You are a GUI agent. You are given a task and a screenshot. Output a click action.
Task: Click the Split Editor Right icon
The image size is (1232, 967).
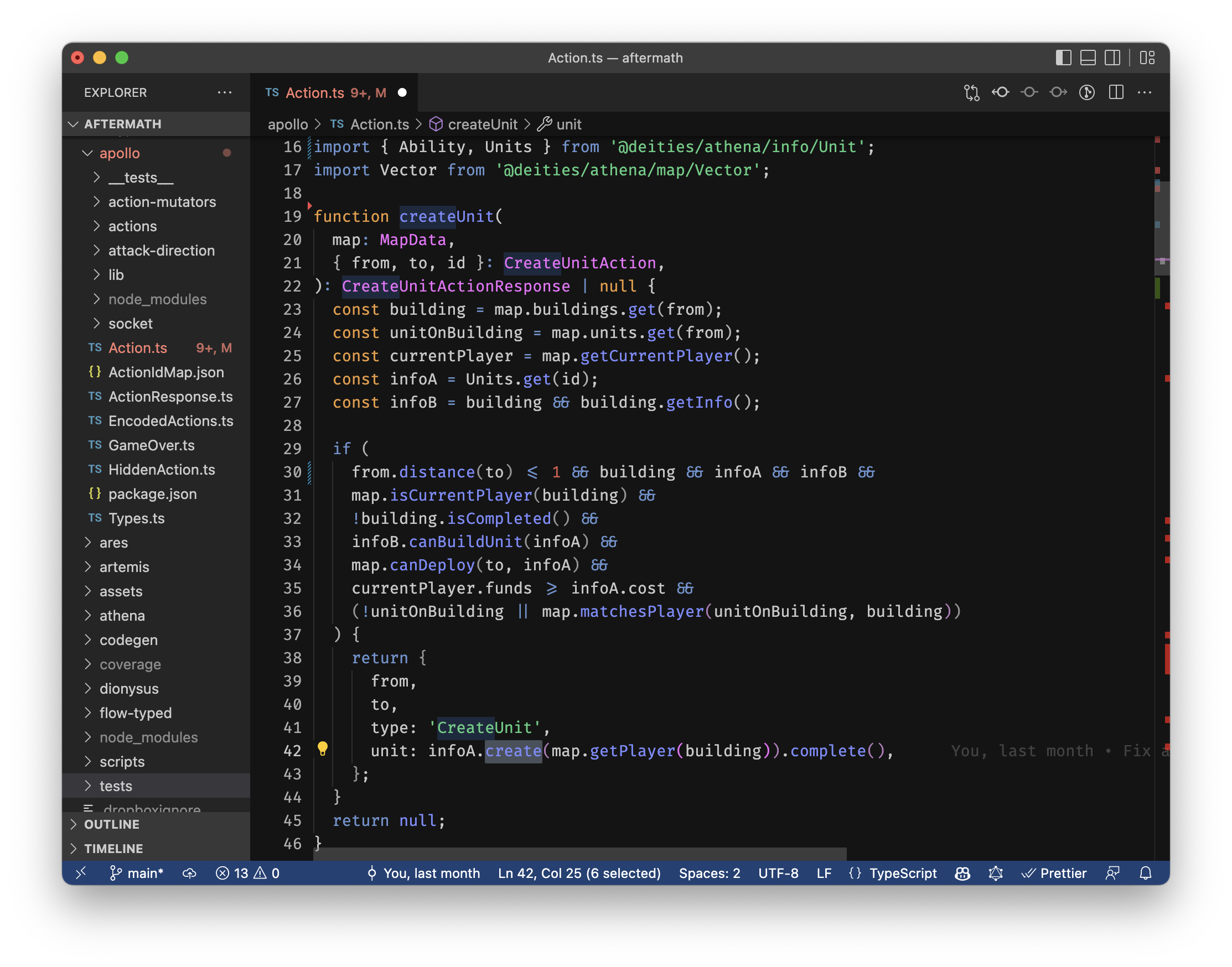1116,92
